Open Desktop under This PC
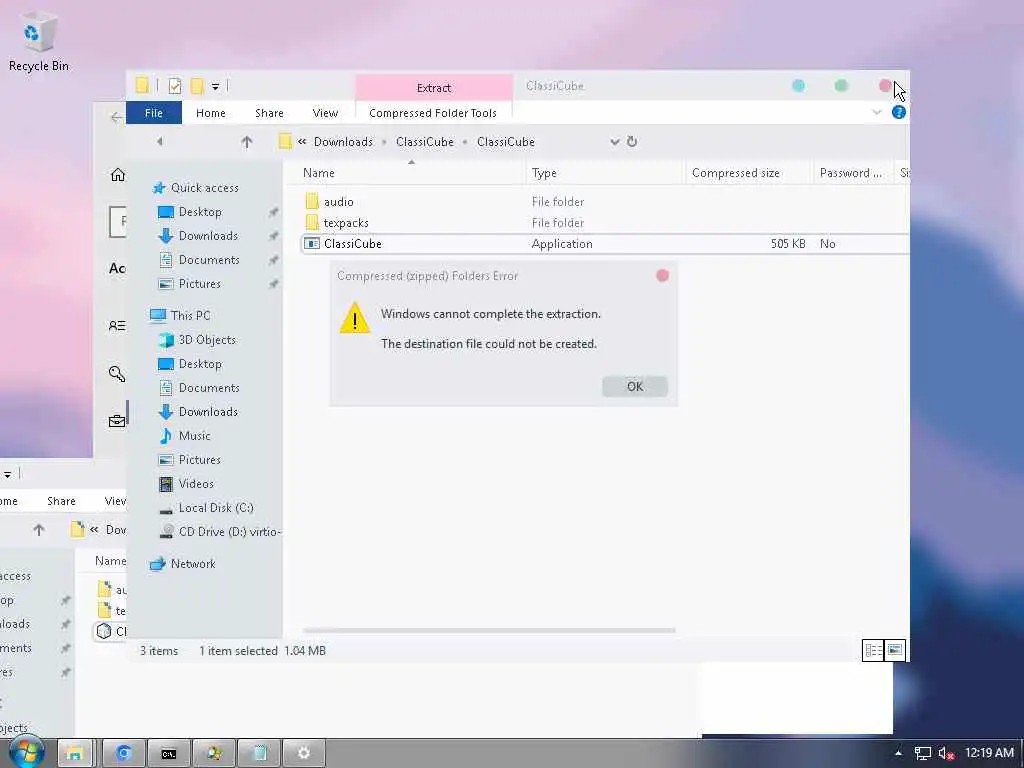Image resolution: width=1024 pixels, height=768 pixels. pyautogui.click(x=200, y=364)
